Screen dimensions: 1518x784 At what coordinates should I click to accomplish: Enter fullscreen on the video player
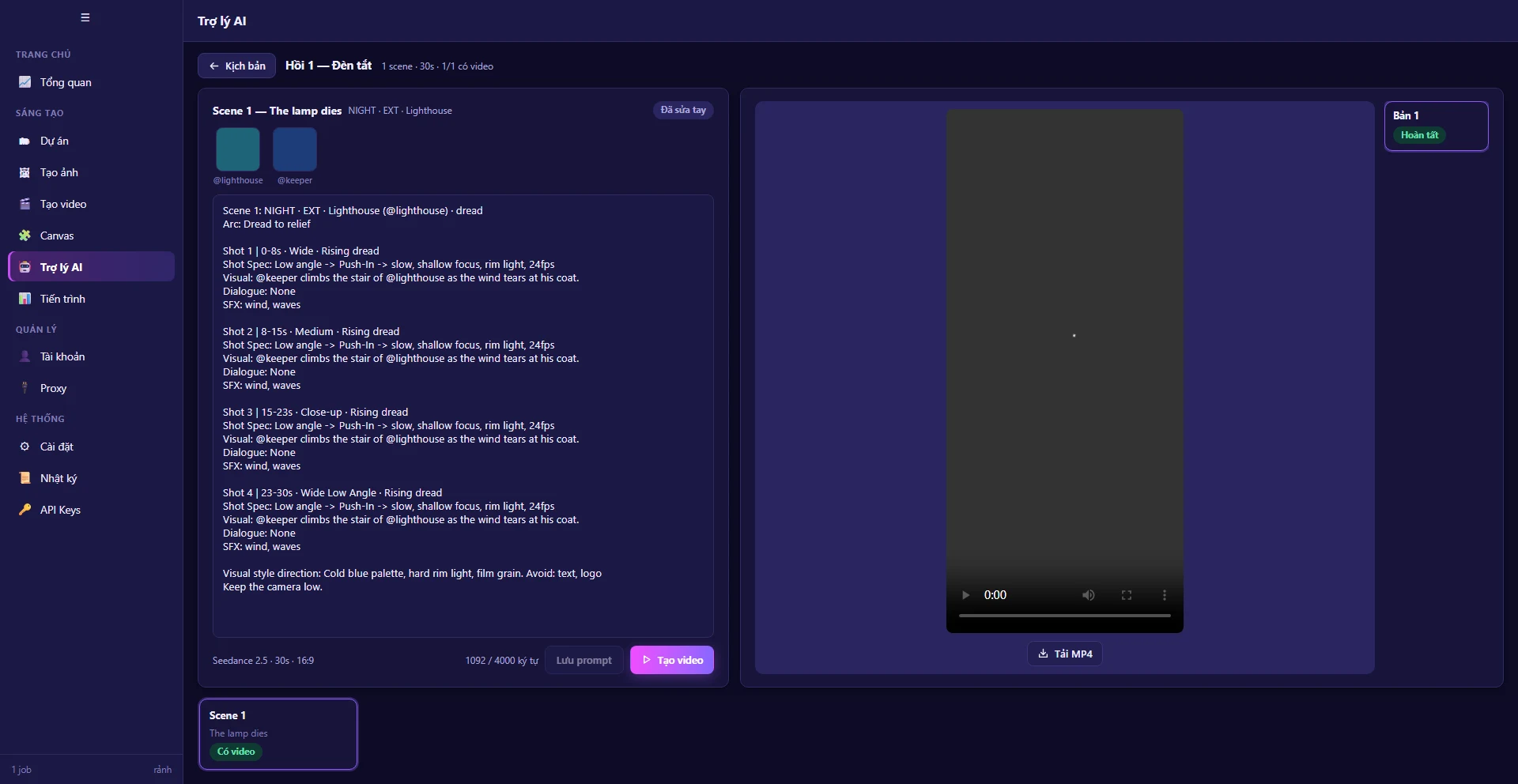(x=1127, y=595)
